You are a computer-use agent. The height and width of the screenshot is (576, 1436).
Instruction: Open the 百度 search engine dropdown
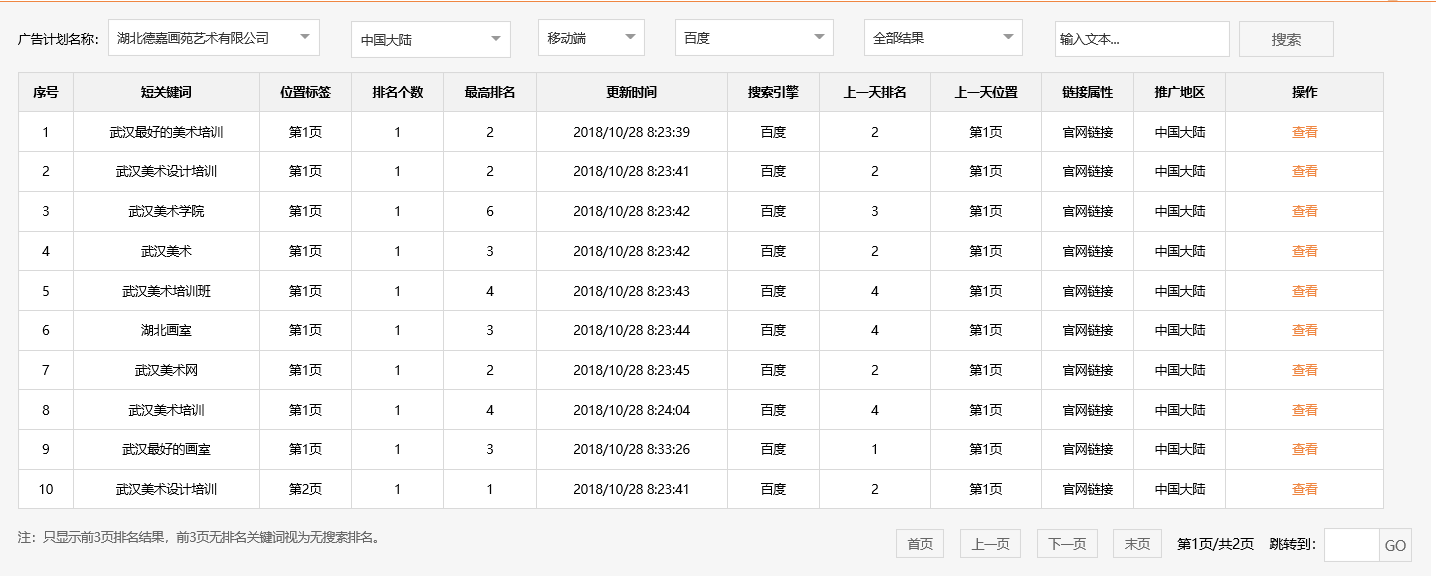tap(753, 38)
